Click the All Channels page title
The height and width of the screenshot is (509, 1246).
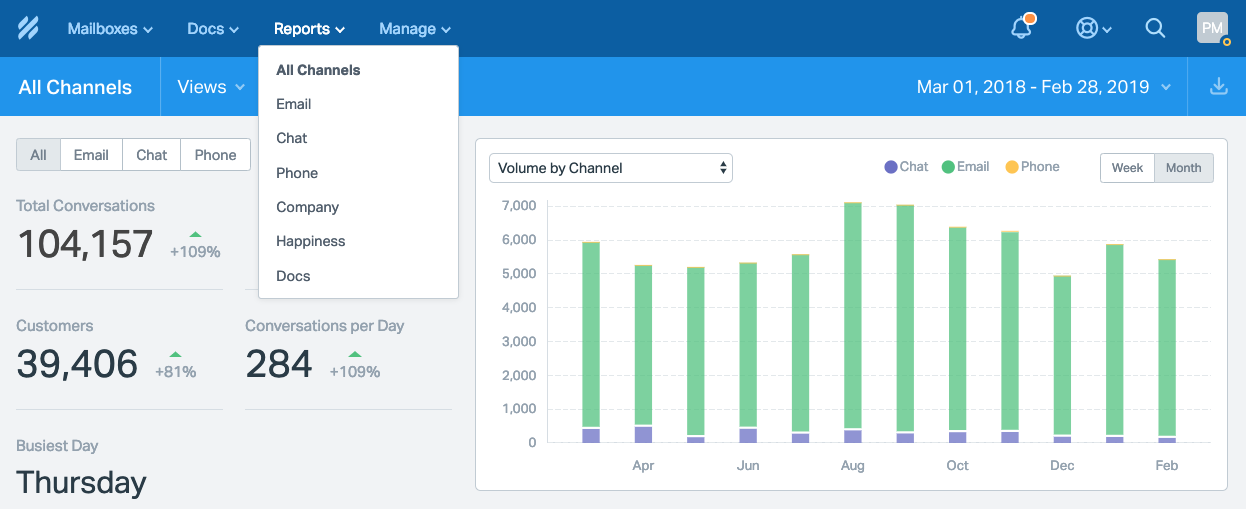point(75,87)
